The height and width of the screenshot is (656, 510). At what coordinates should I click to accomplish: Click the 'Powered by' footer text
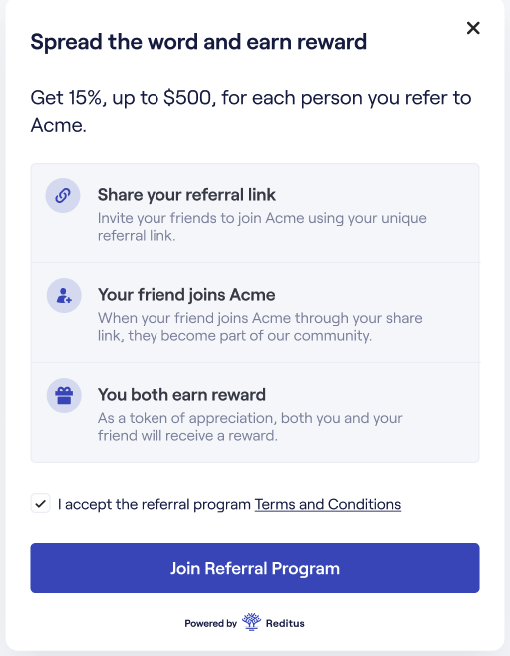[210, 623]
